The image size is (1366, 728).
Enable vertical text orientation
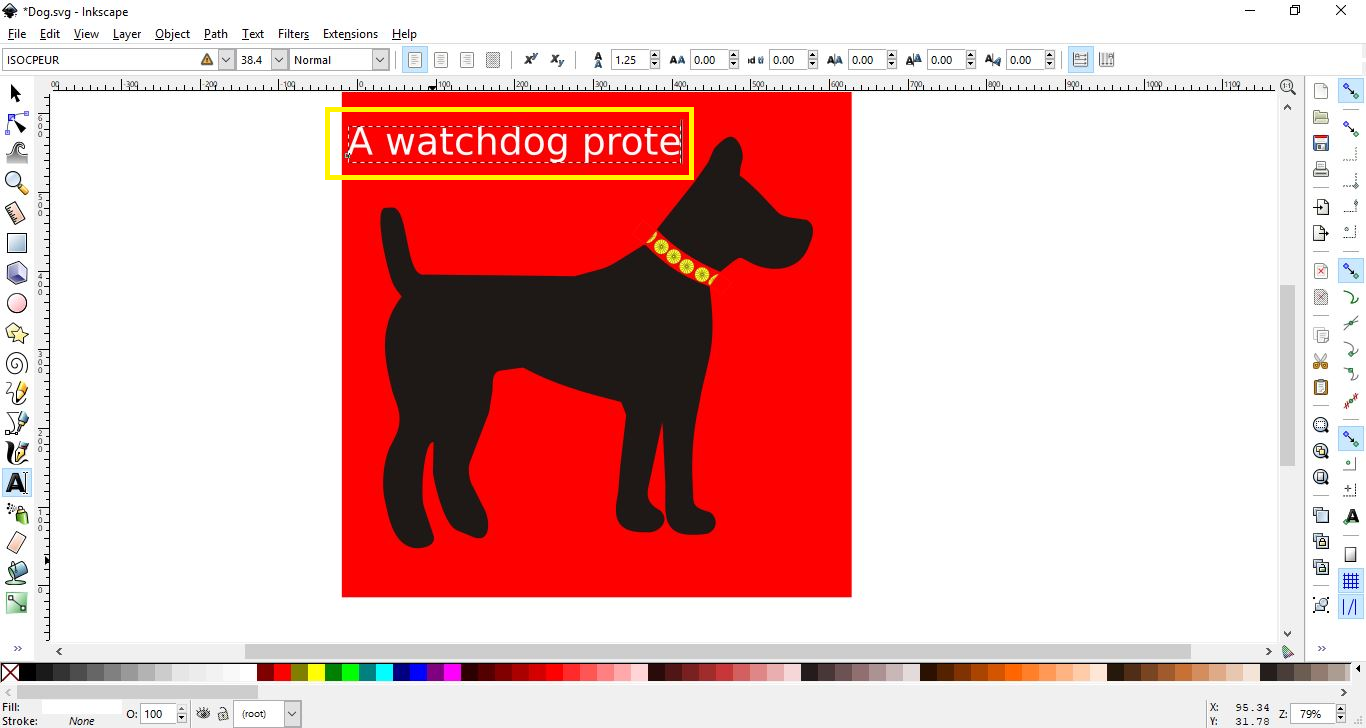click(x=1106, y=59)
